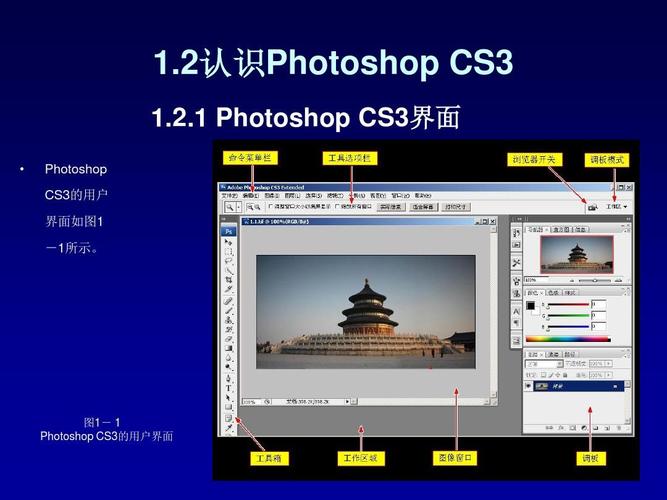Switch to the Swatches tab

coord(553,293)
